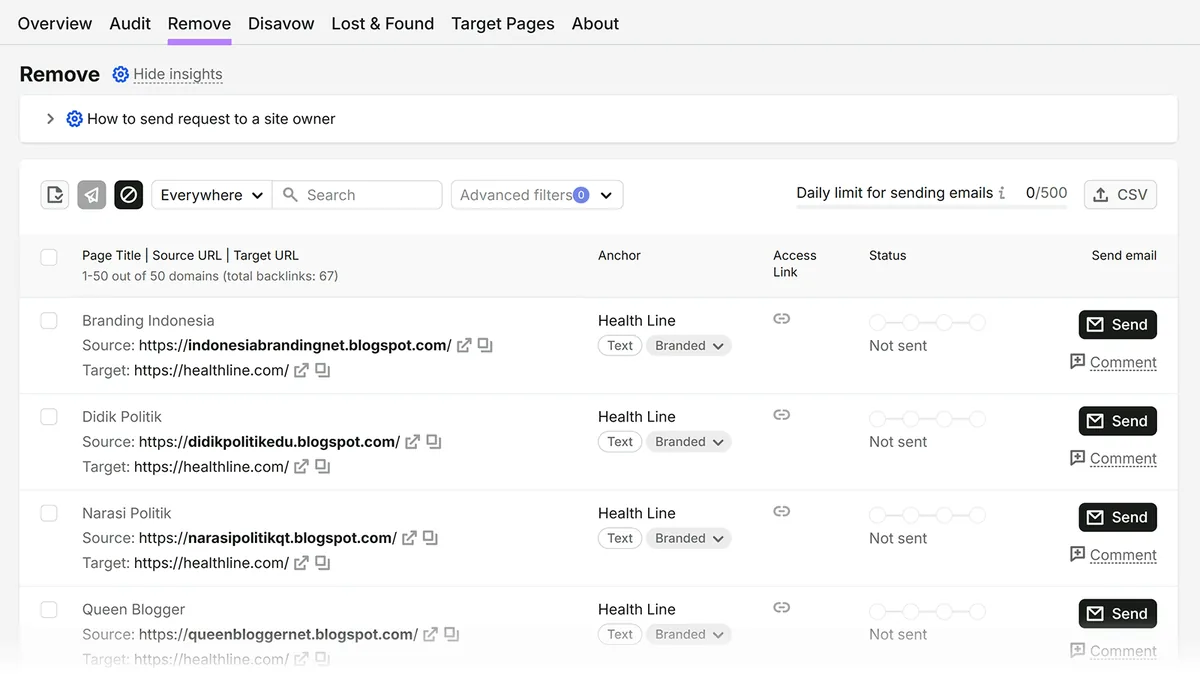
Task: Open narasipolitikqt source URL external link icon
Action: (x=410, y=538)
